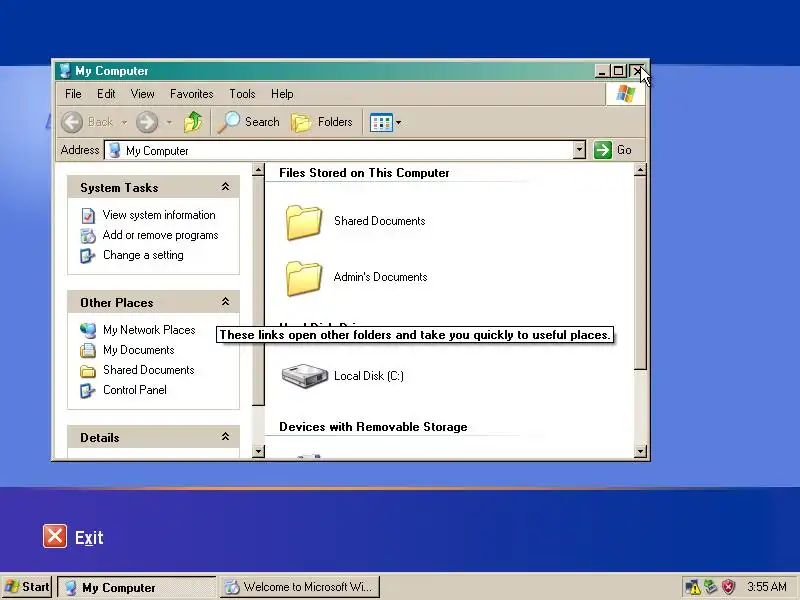Click the safely remove hardware tray icon
The width and height of the screenshot is (800, 600).
(711, 587)
